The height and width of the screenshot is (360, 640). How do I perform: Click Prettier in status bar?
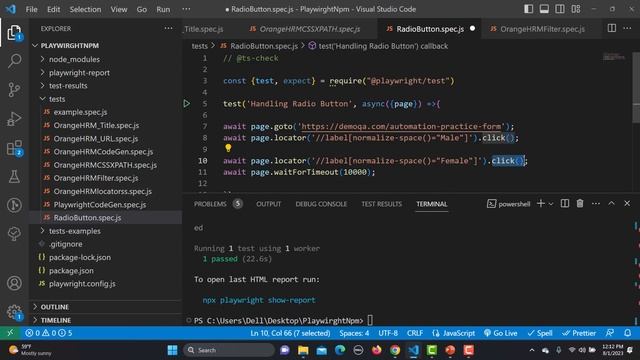579,333
